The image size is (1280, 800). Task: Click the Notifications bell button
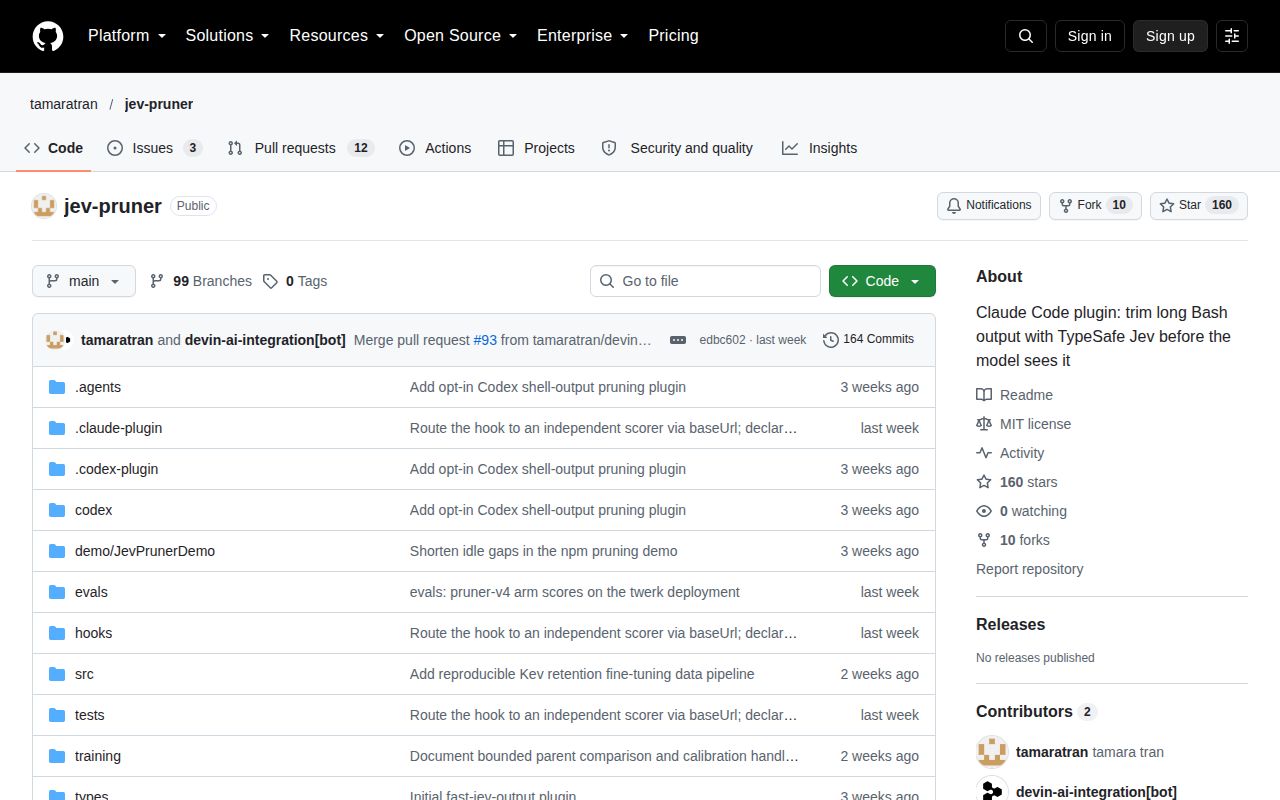pyautogui.click(x=989, y=205)
